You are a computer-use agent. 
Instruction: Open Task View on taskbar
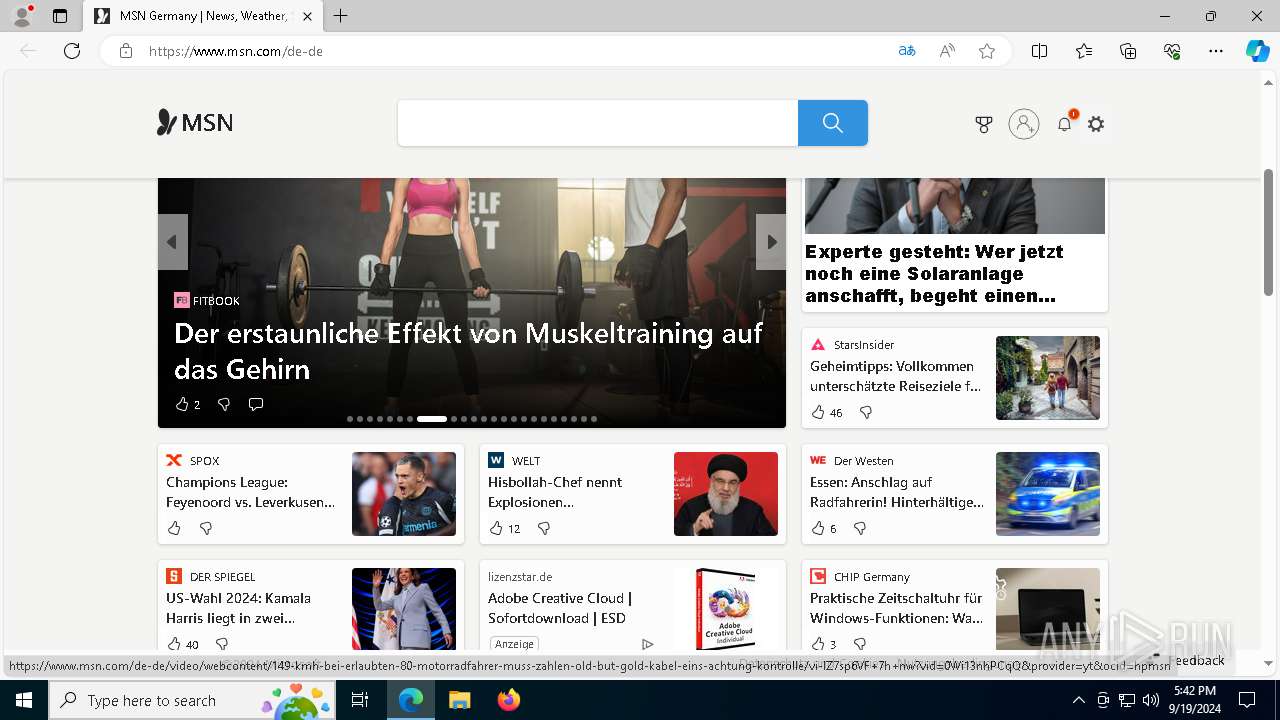(361, 700)
